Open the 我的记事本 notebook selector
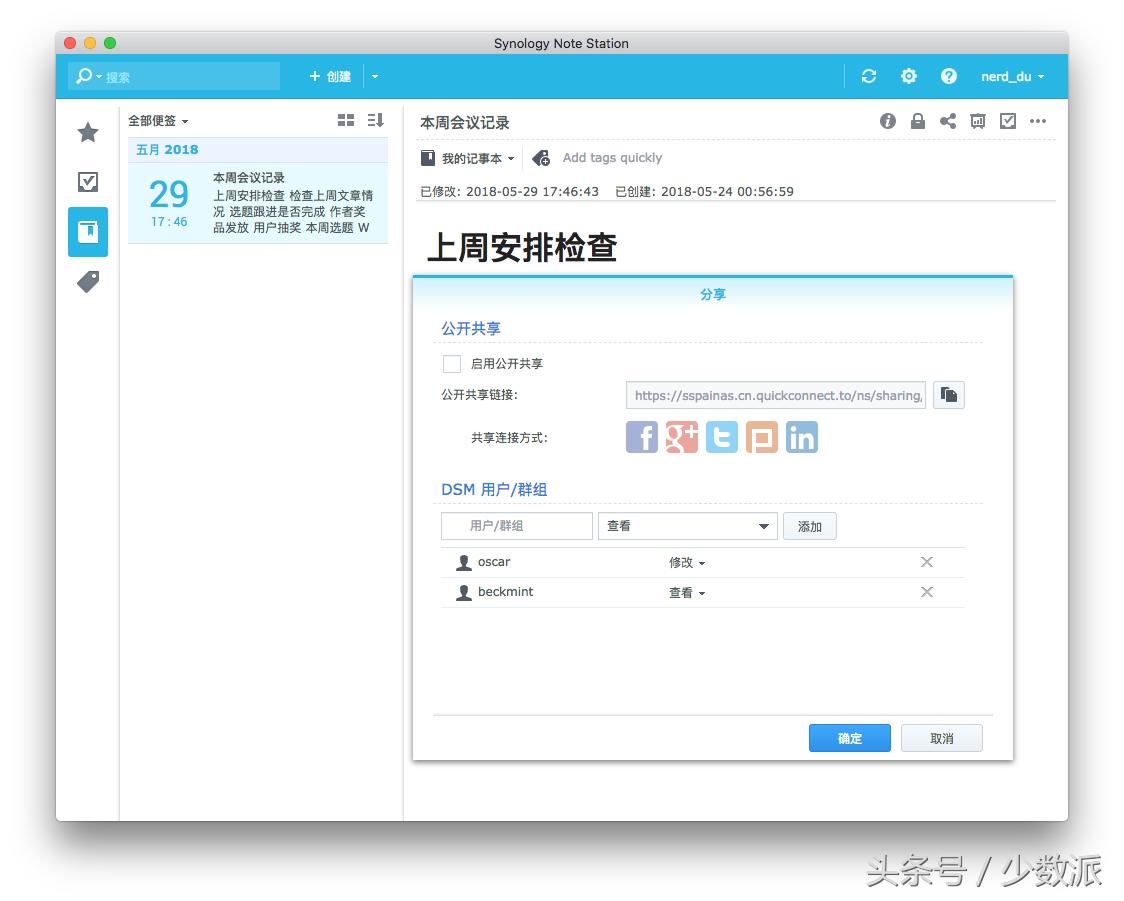The height and width of the screenshot is (901, 1124). pyautogui.click(x=470, y=157)
